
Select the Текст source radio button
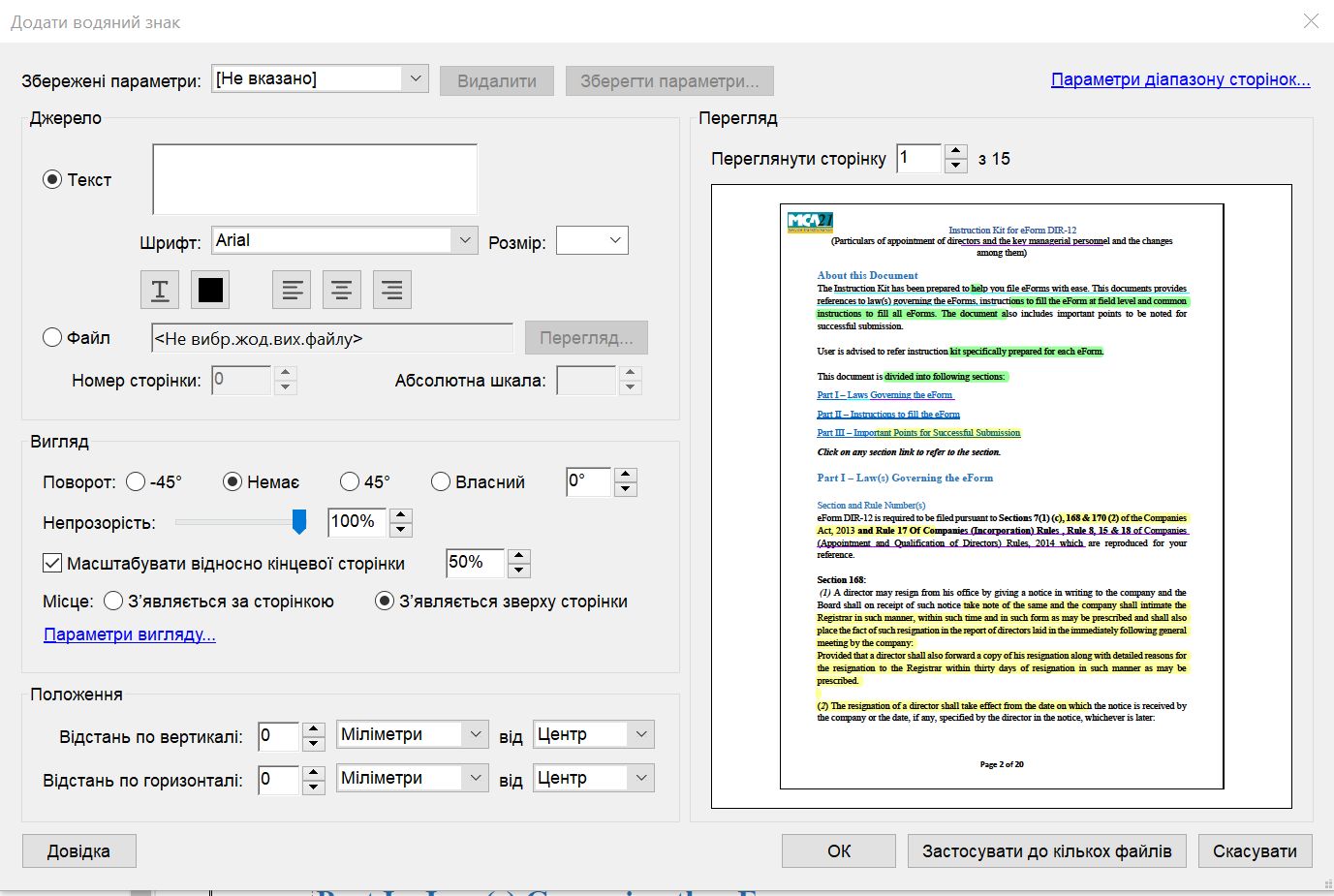(x=52, y=179)
